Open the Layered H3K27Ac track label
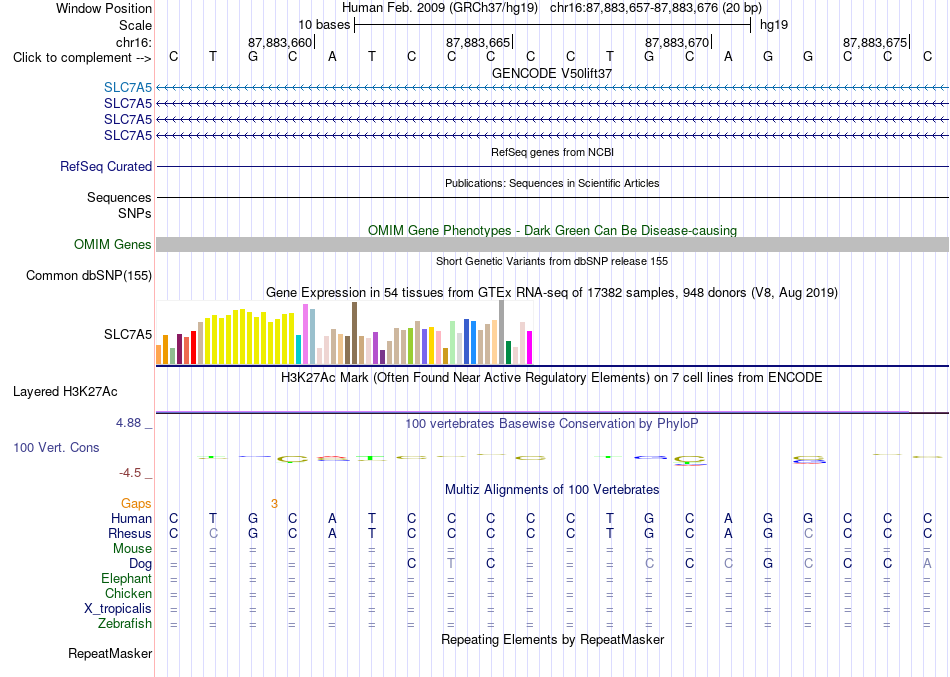The width and height of the screenshot is (950, 677). pos(65,392)
